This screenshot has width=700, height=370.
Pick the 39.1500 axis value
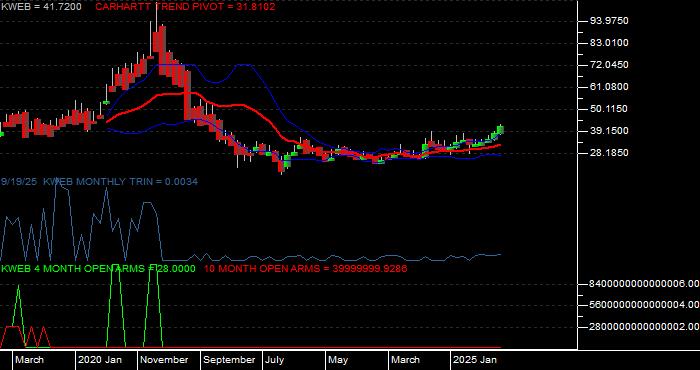[x=609, y=131]
